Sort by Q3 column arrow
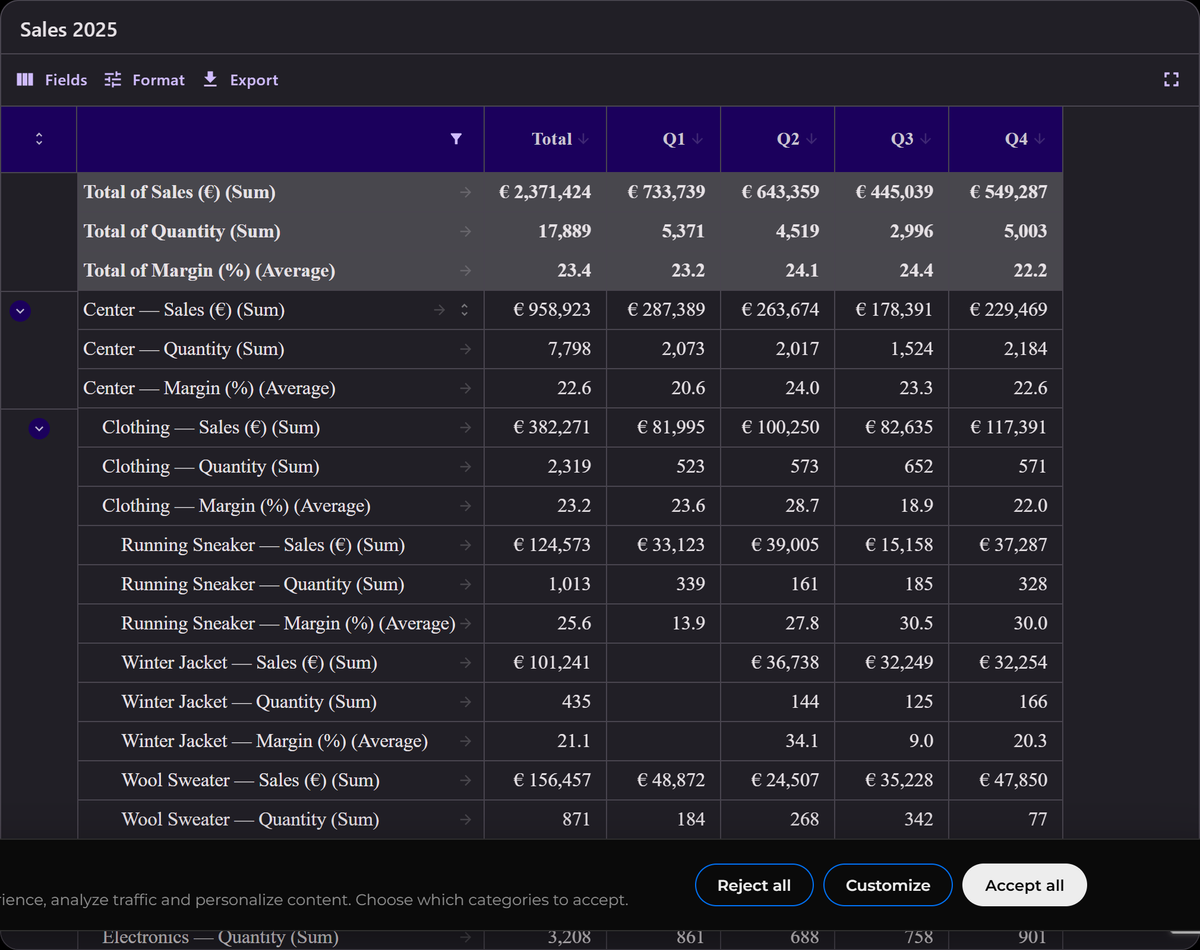This screenshot has width=1200, height=950. pyautogui.click(x=926, y=139)
